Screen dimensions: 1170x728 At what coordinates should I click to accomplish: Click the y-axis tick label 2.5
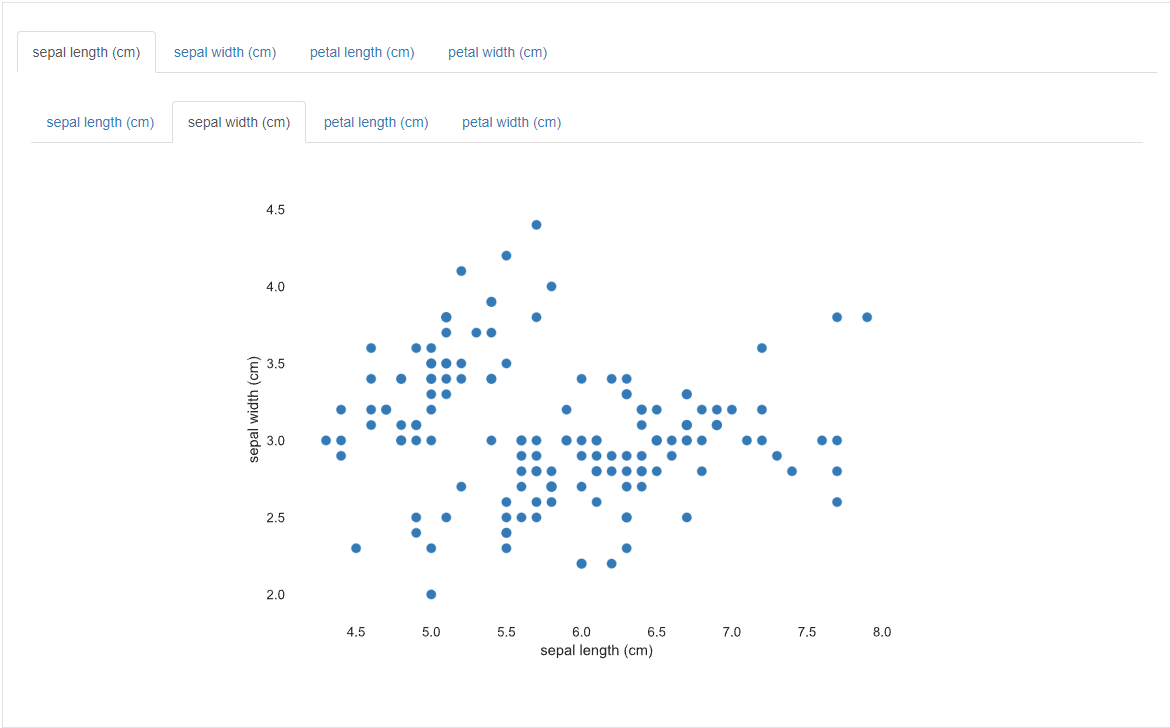click(275, 518)
